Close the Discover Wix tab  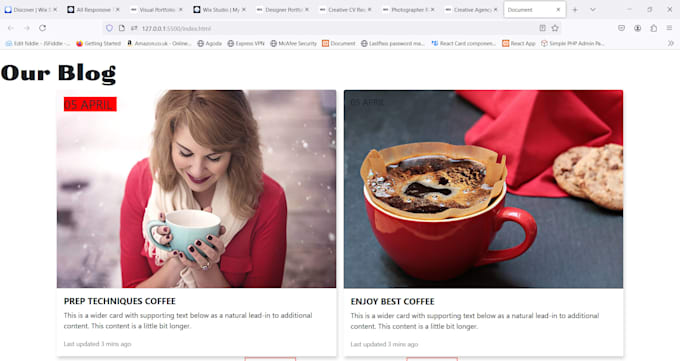pyautogui.click(x=55, y=10)
